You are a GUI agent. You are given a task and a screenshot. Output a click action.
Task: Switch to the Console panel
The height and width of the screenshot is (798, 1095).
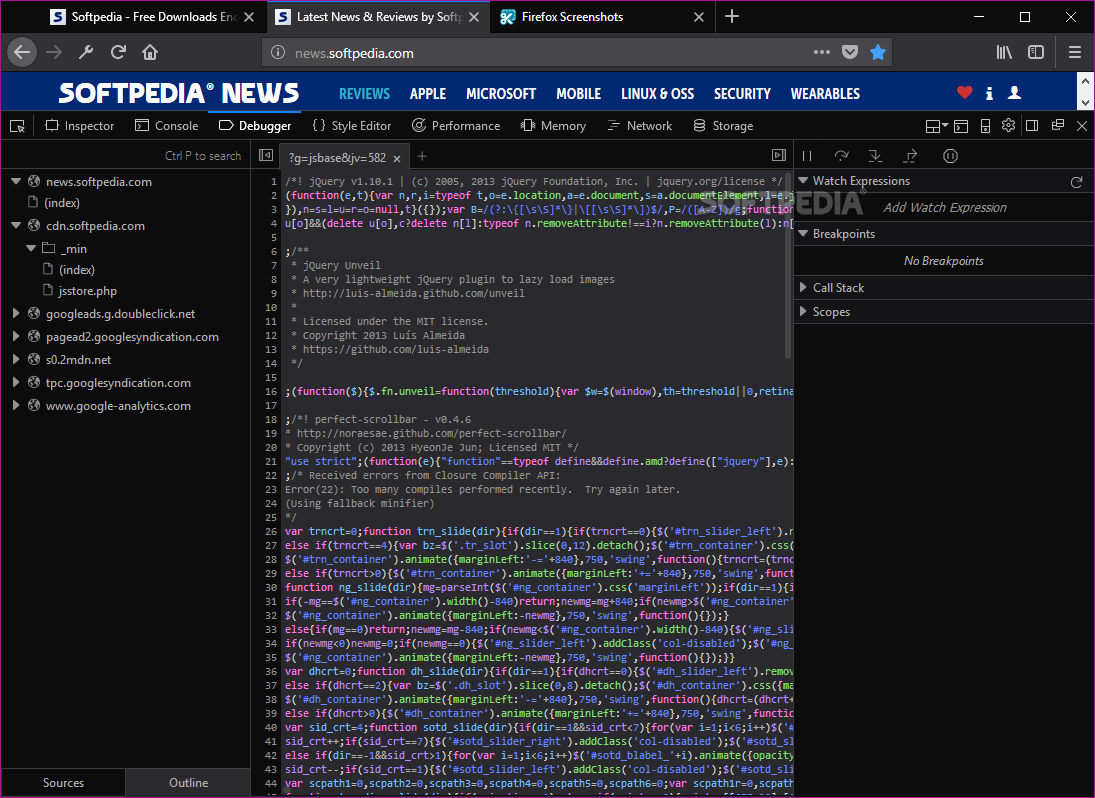pos(166,126)
